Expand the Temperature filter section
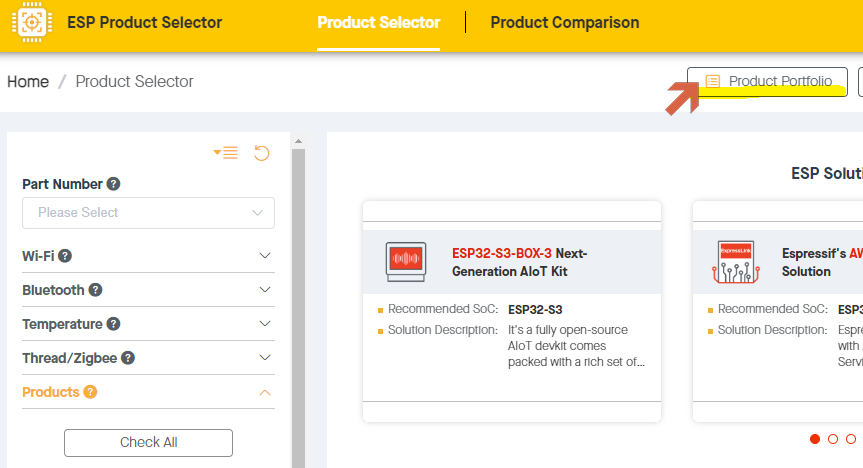Image resolution: width=863 pixels, height=468 pixels. click(x=149, y=324)
